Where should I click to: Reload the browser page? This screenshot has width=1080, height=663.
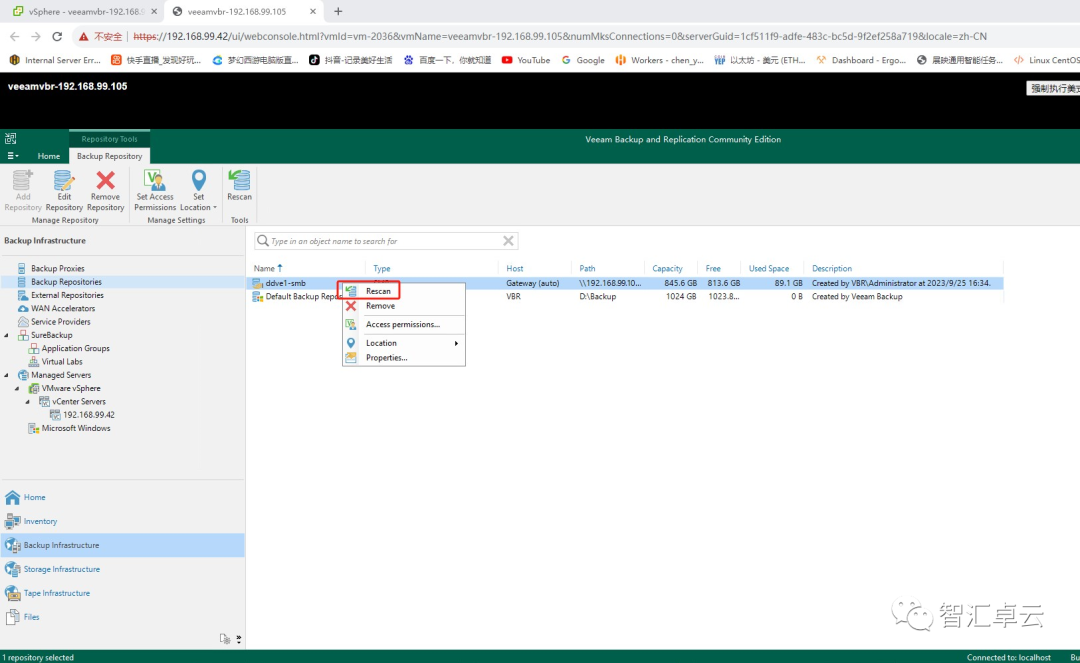57,36
